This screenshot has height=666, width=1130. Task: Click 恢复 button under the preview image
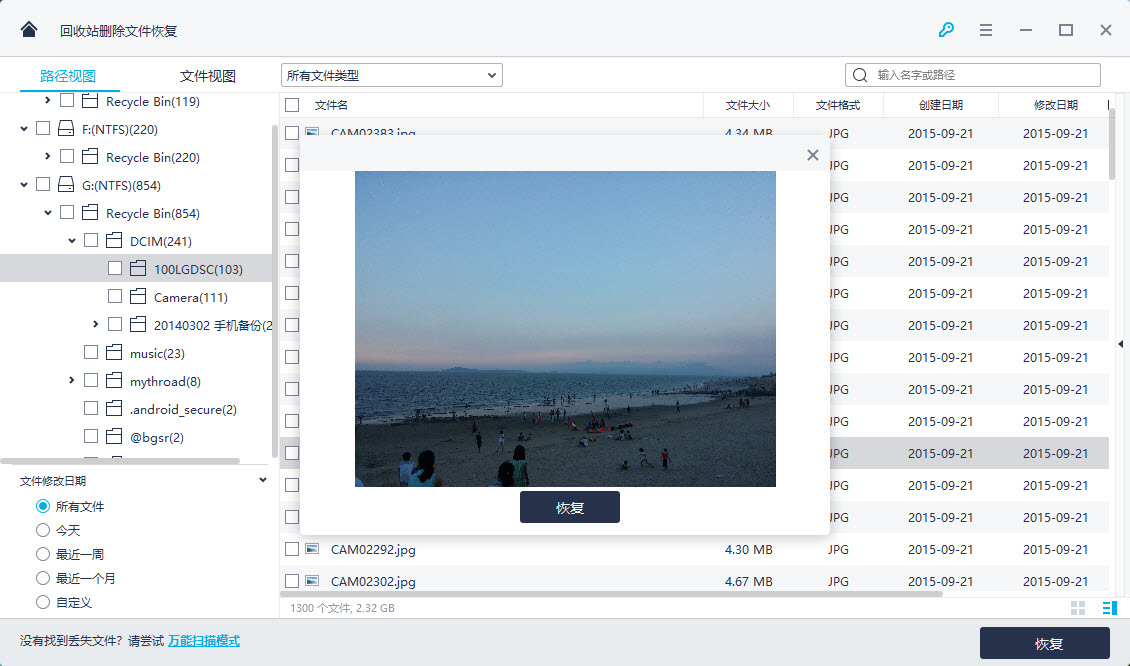(x=569, y=507)
